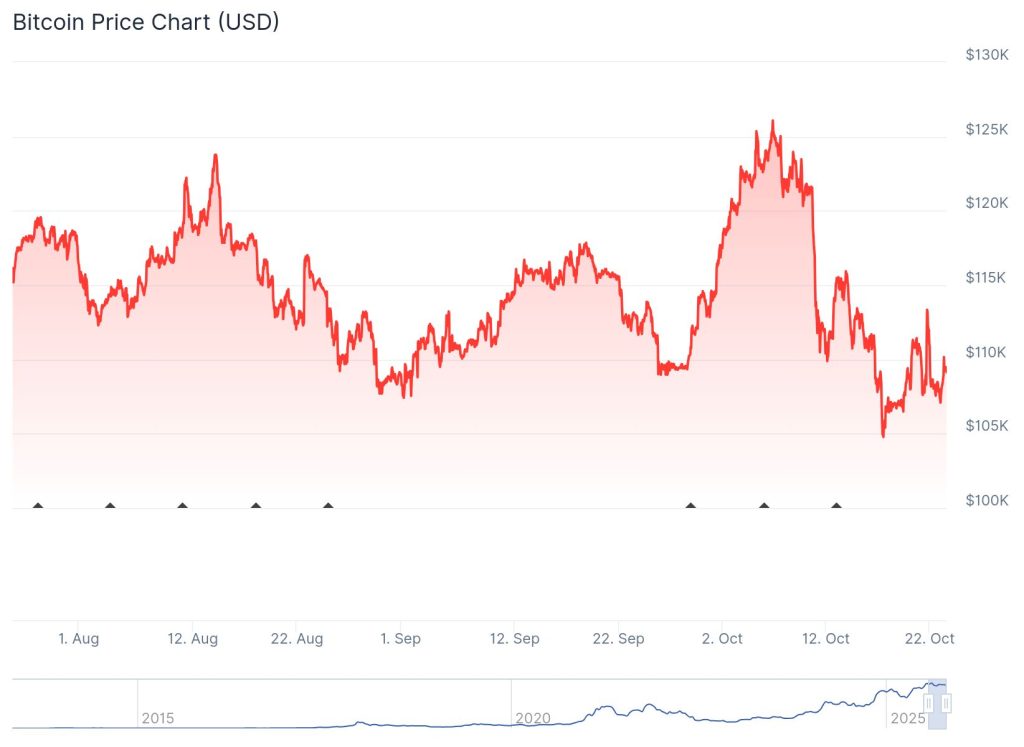Click the $100K price axis label
Screen dimensions: 1024x747
click(986, 500)
